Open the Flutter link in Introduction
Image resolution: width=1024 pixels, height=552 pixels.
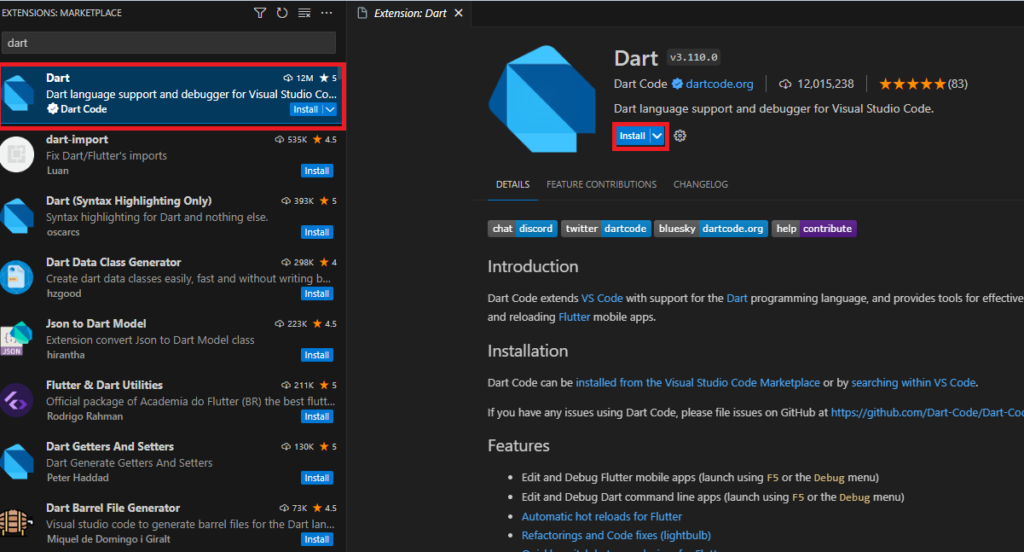(574, 317)
